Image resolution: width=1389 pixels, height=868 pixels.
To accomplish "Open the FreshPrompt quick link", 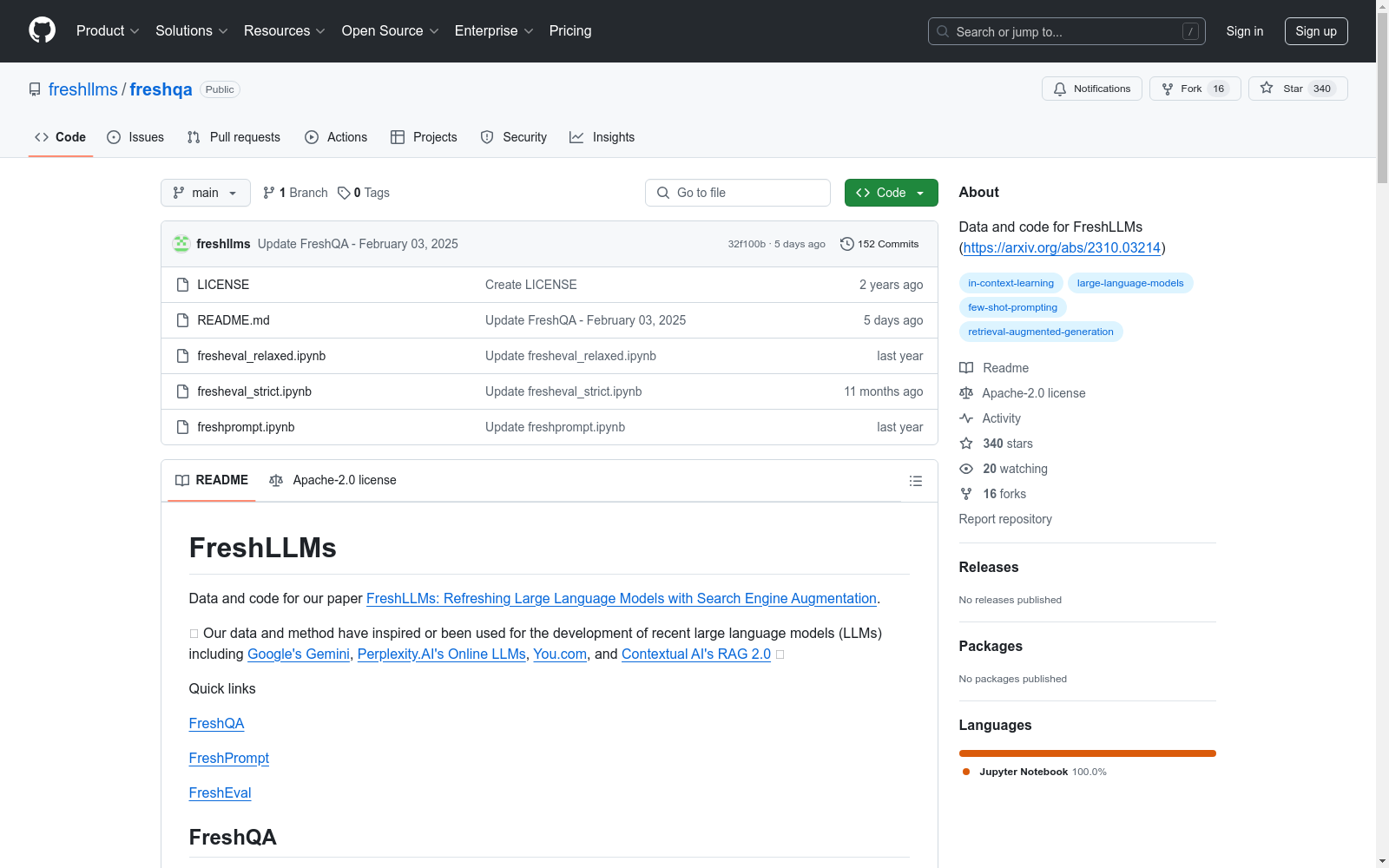I will [229, 758].
